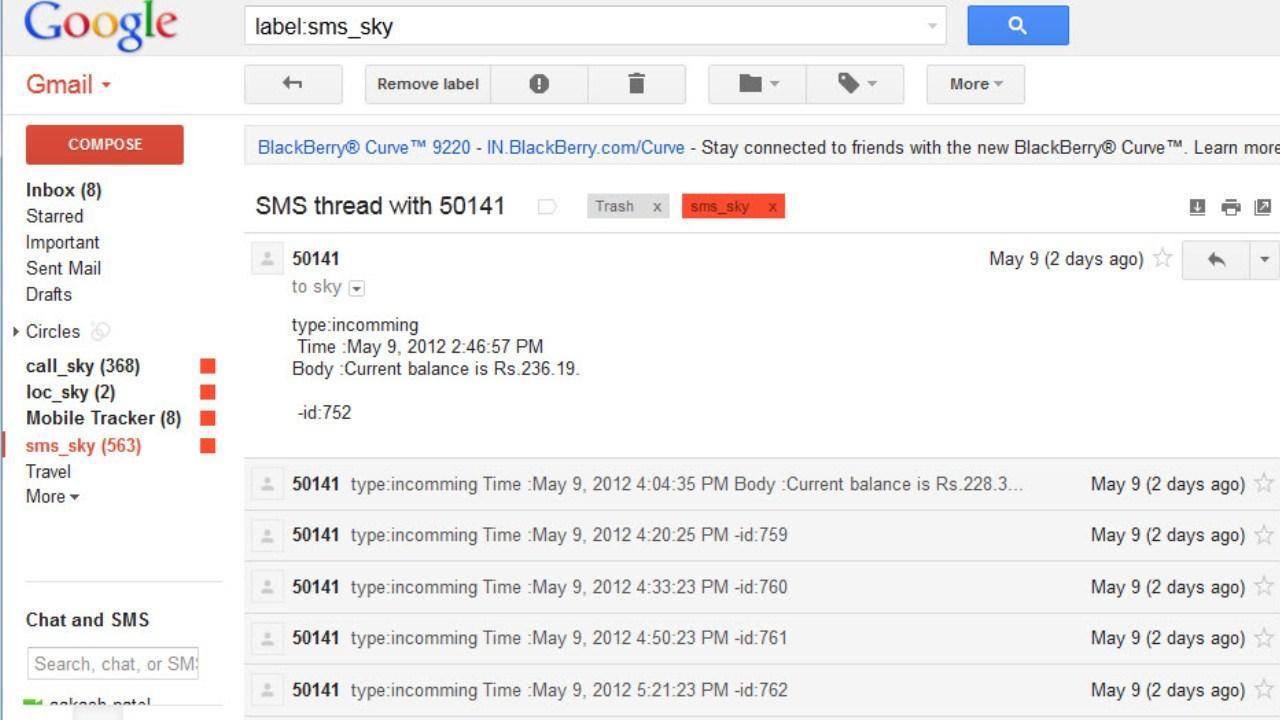Click the back to list arrow

(x=293, y=84)
